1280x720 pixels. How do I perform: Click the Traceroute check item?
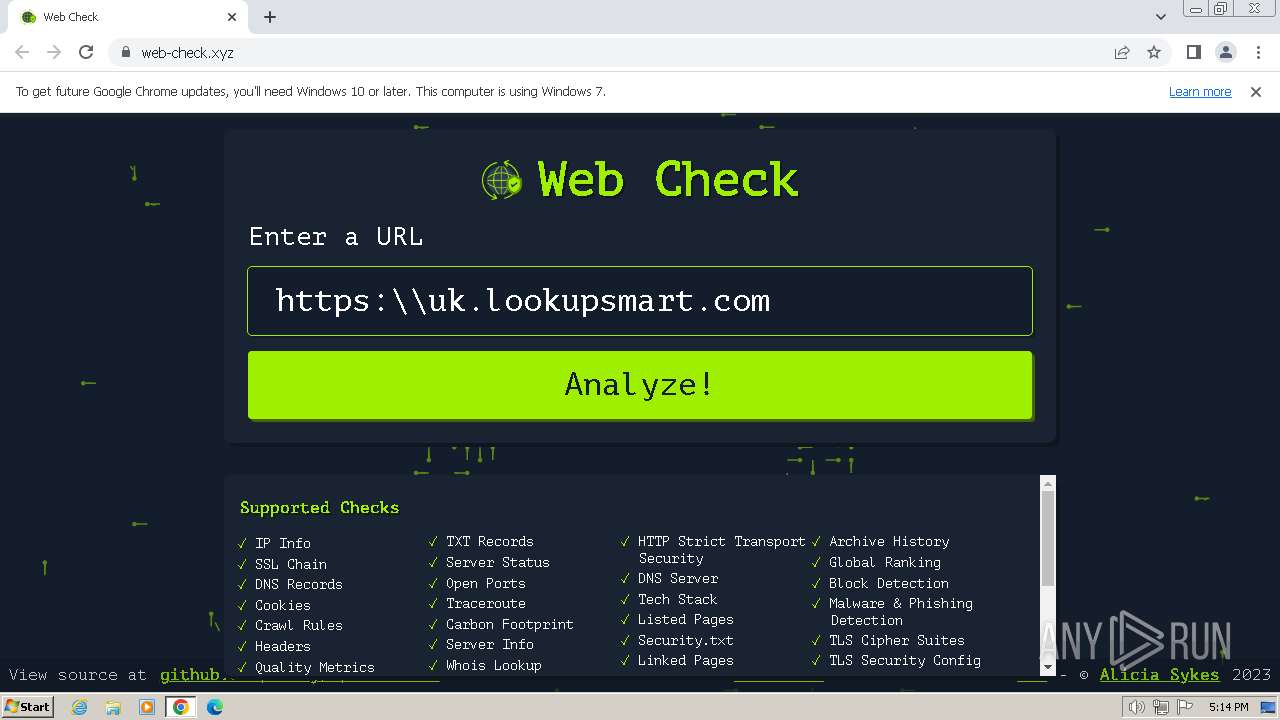click(x=486, y=603)
